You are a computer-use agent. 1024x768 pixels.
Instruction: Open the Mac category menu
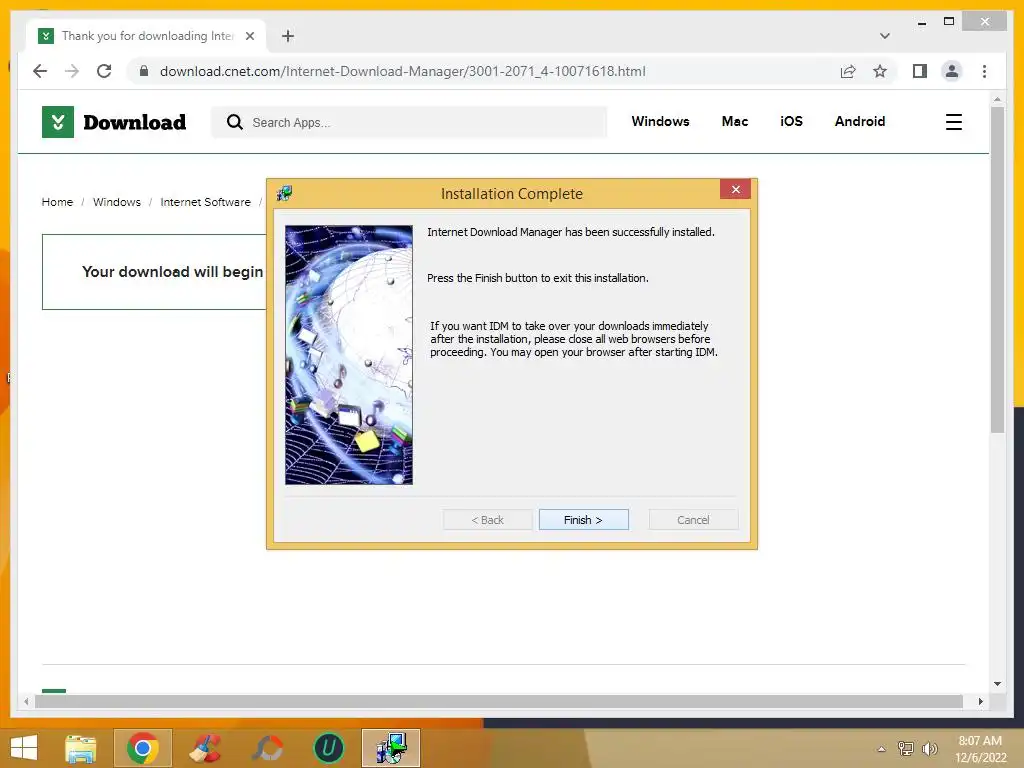pyautogui.click(x=735, y=121)
